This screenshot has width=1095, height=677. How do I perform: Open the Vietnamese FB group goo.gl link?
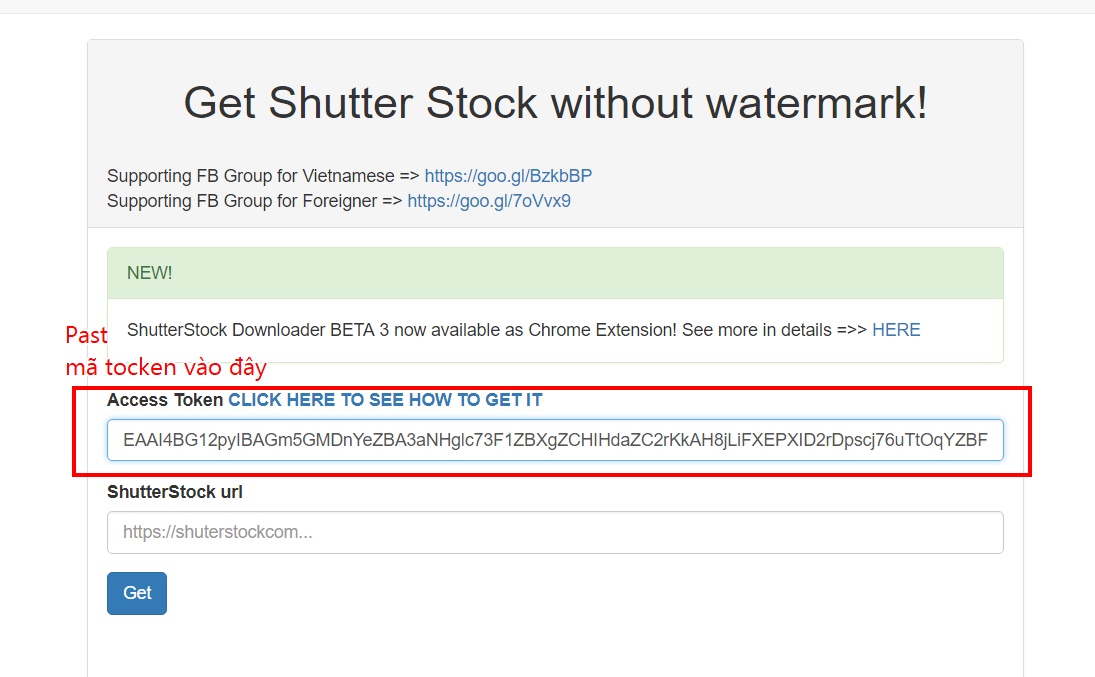coord(508,176)
